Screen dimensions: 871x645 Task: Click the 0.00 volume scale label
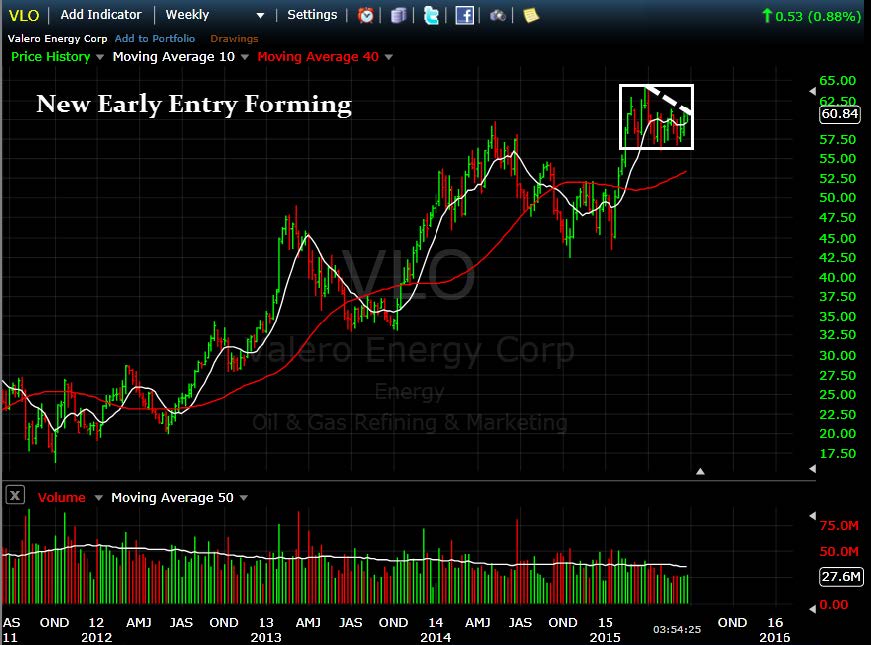pos(834,605)
